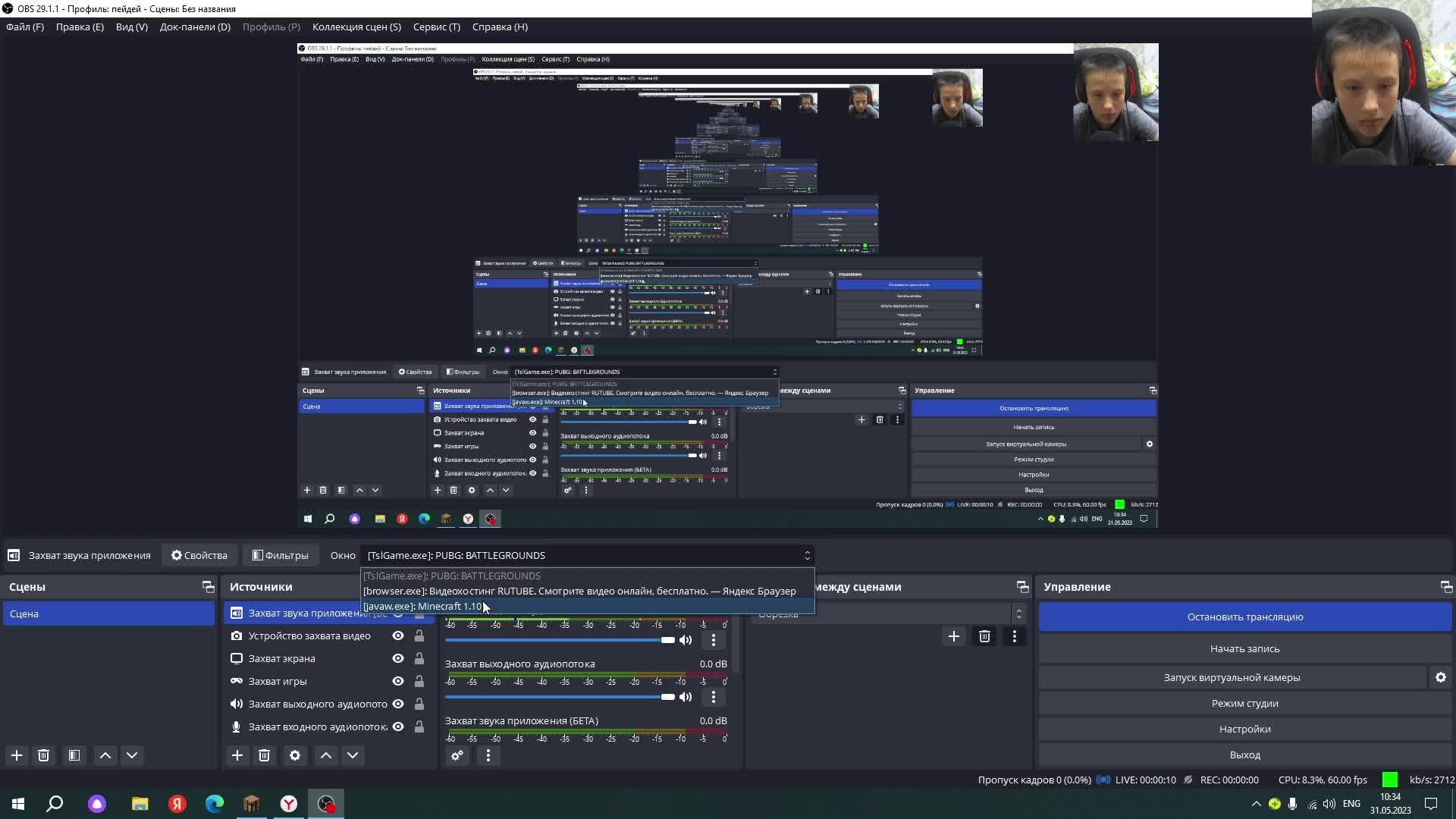
Task: Open virtual camera settings gear
Action: coord(1440,677)
